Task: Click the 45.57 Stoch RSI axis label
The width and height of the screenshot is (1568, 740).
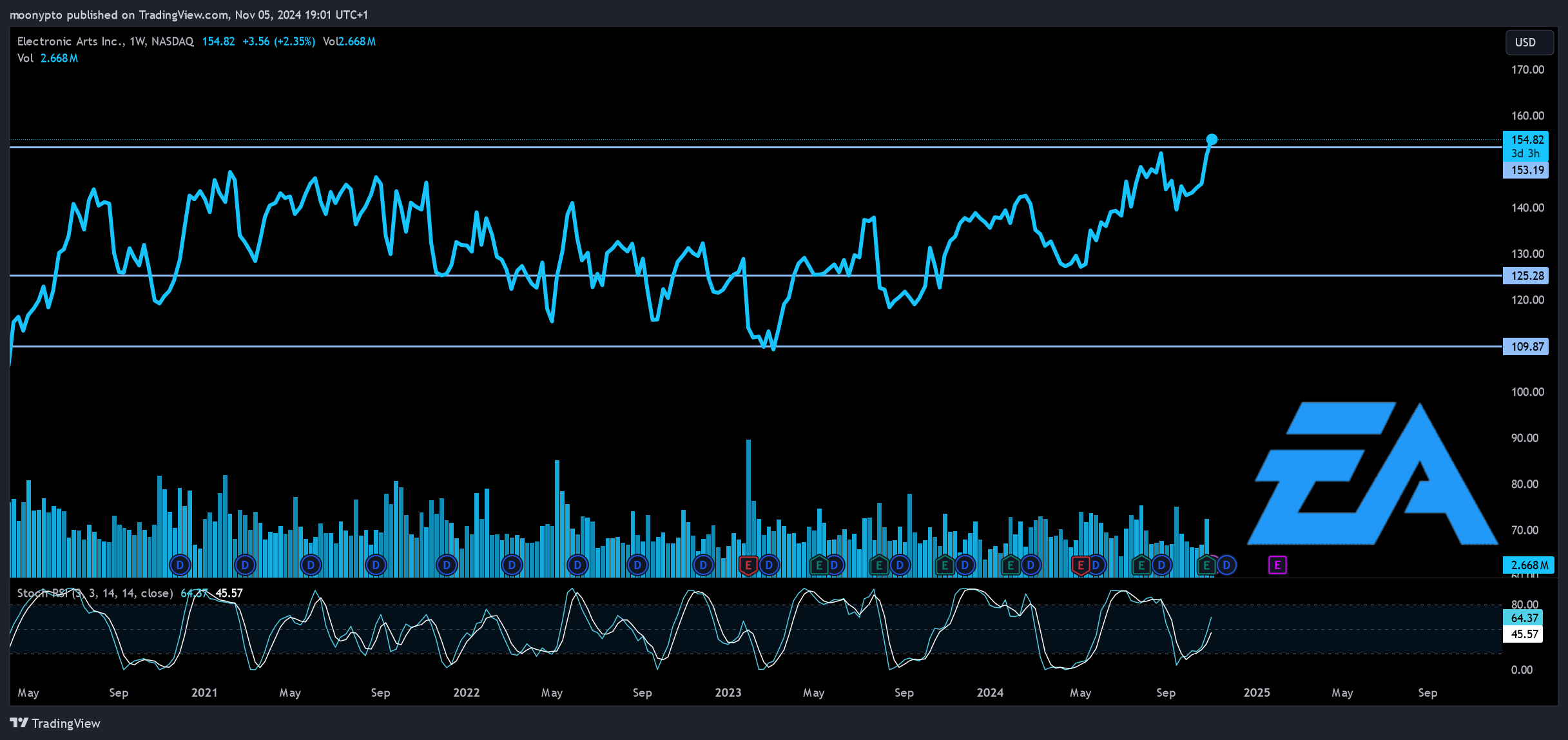Action: coord(1524,634)
